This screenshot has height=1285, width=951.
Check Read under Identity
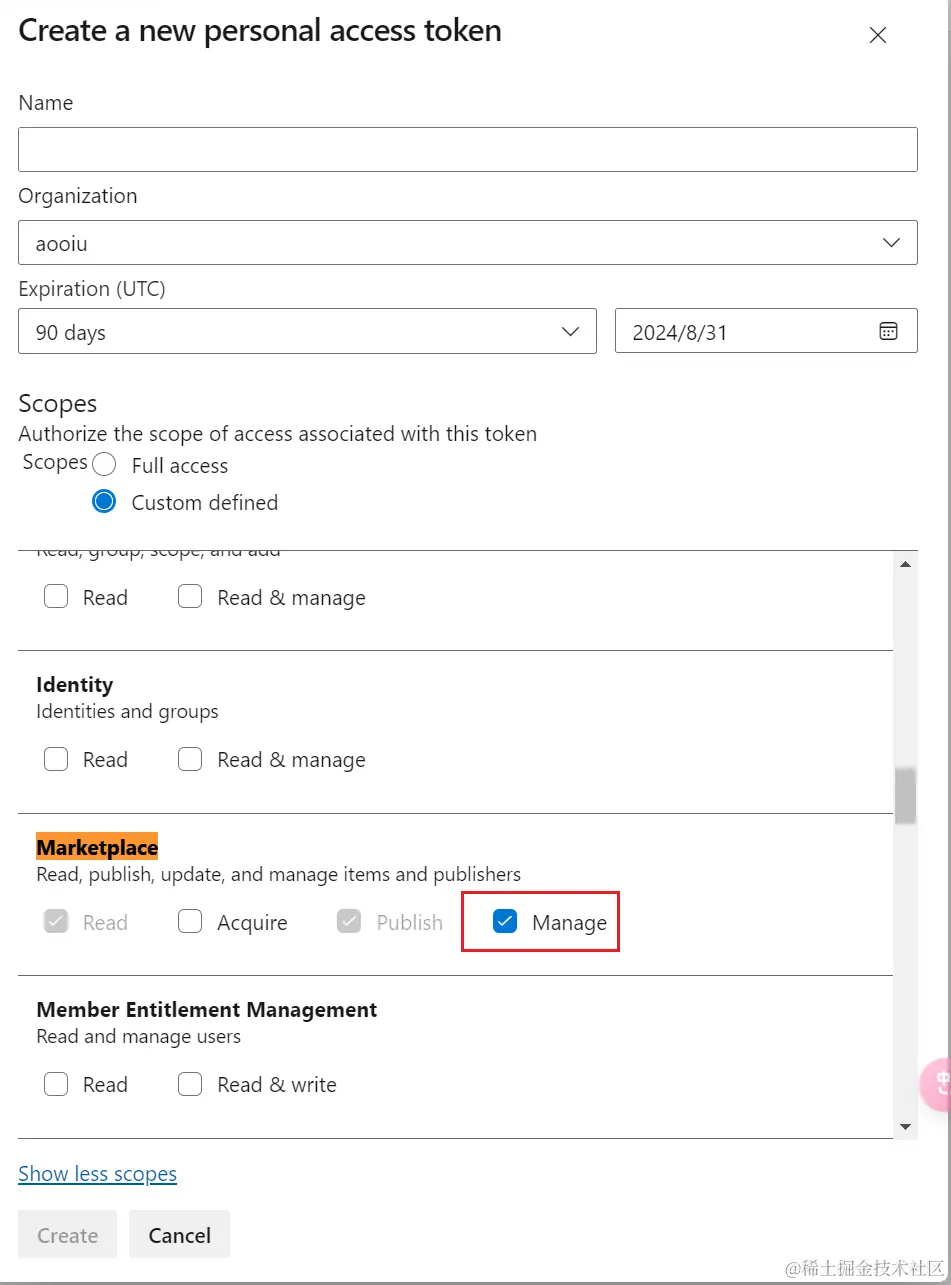(56, 759)
